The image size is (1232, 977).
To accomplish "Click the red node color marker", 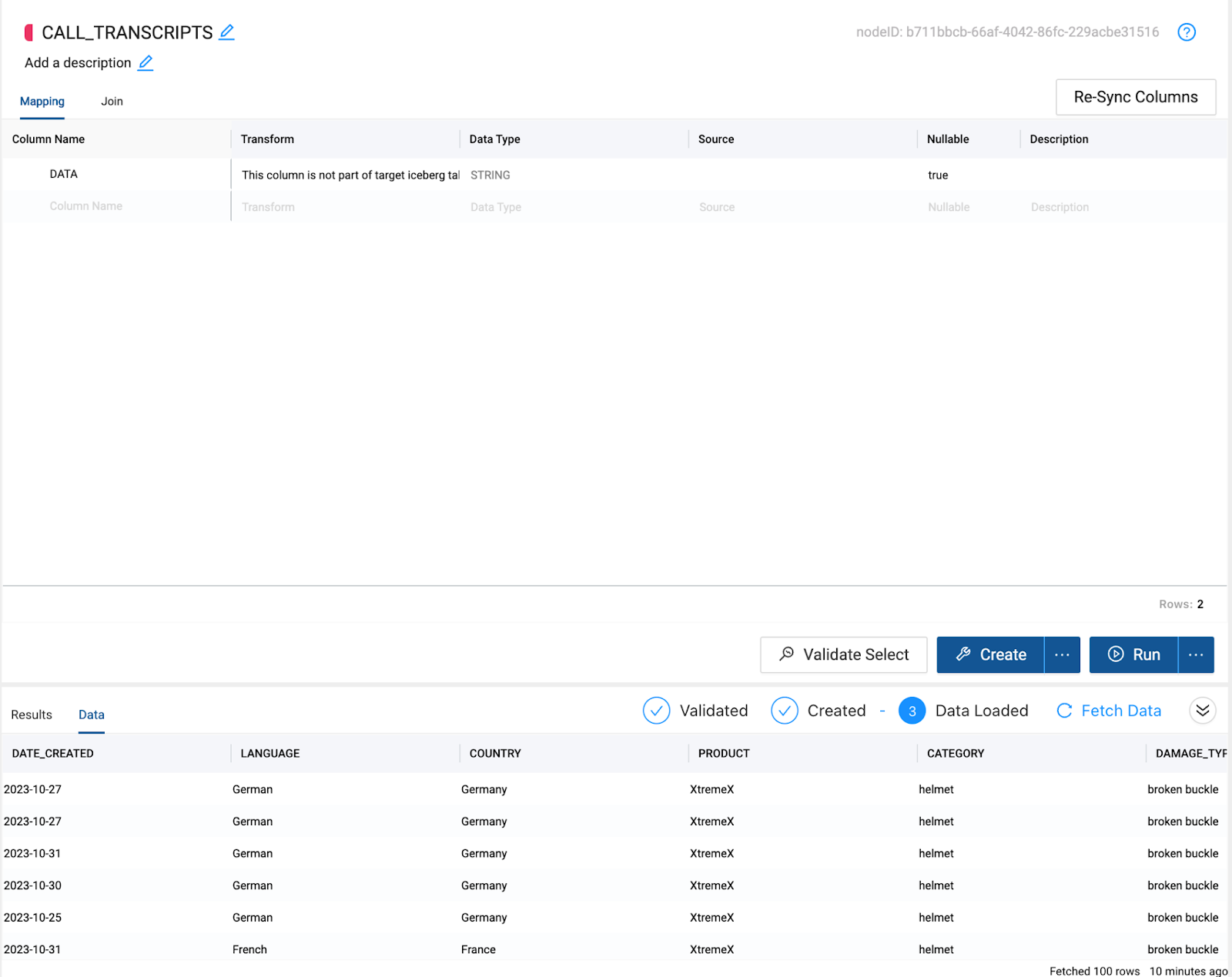I will 29,32.
